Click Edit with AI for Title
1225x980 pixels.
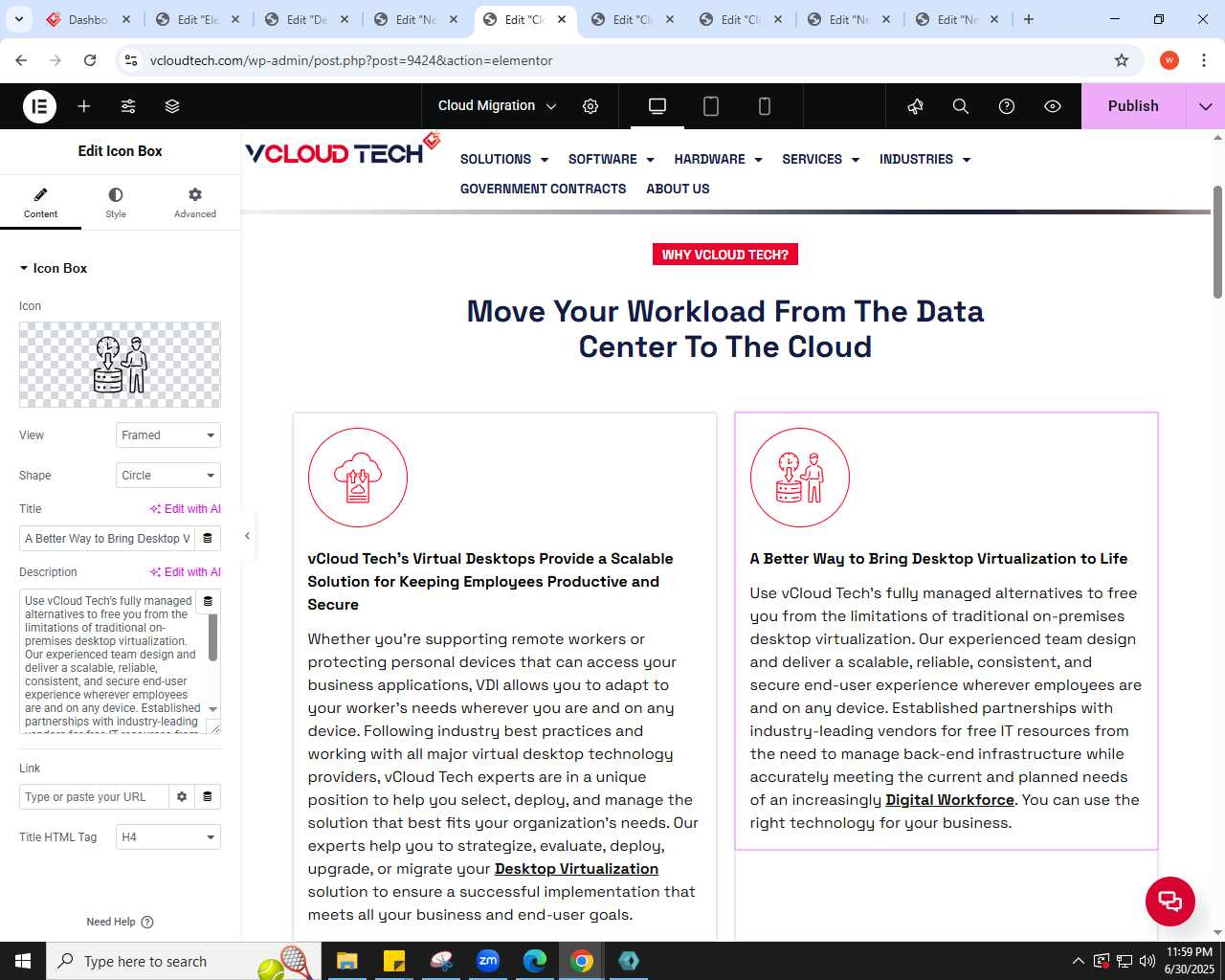tap(185, 509)
